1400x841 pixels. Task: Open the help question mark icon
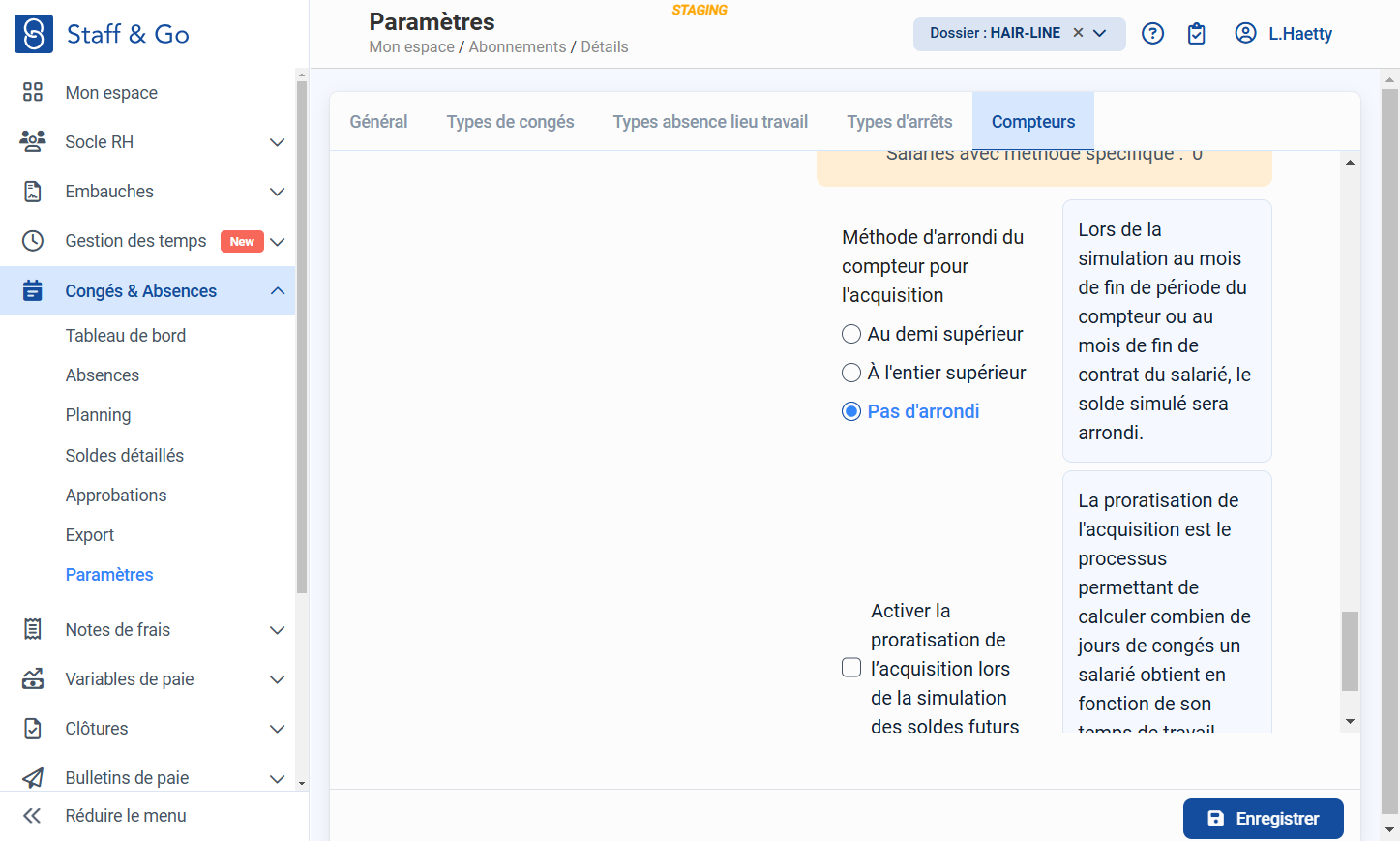click(x=1152, y=34)
